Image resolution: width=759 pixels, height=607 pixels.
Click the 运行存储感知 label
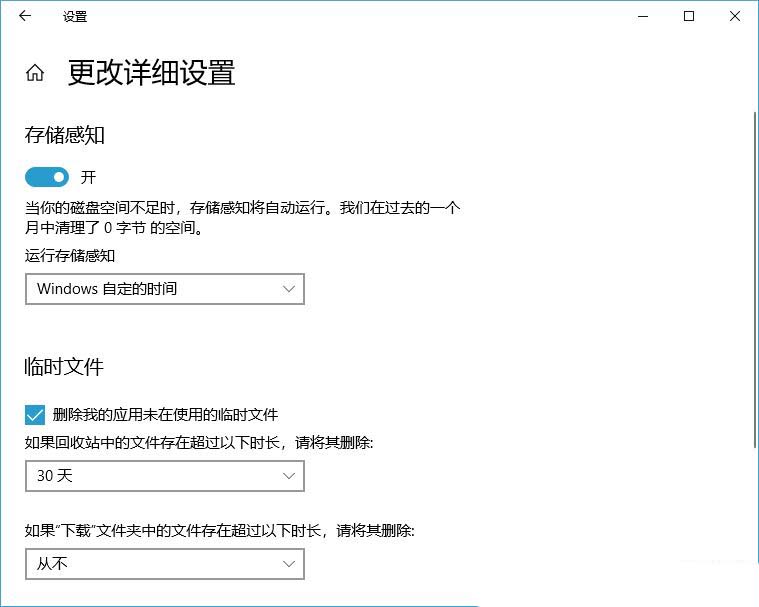pos(70,256)
